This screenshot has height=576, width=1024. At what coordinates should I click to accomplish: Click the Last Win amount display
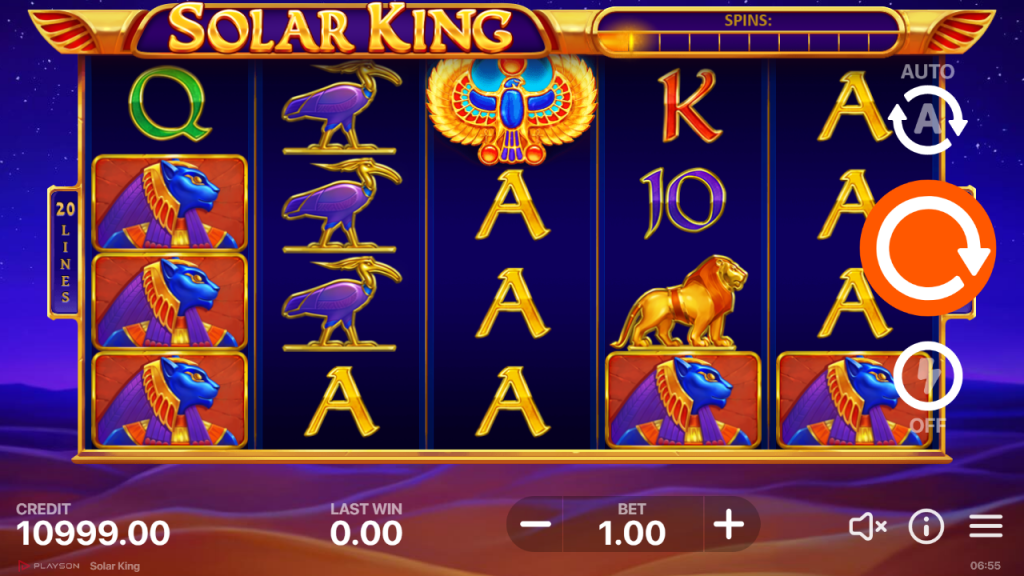(x=366, y=534)
